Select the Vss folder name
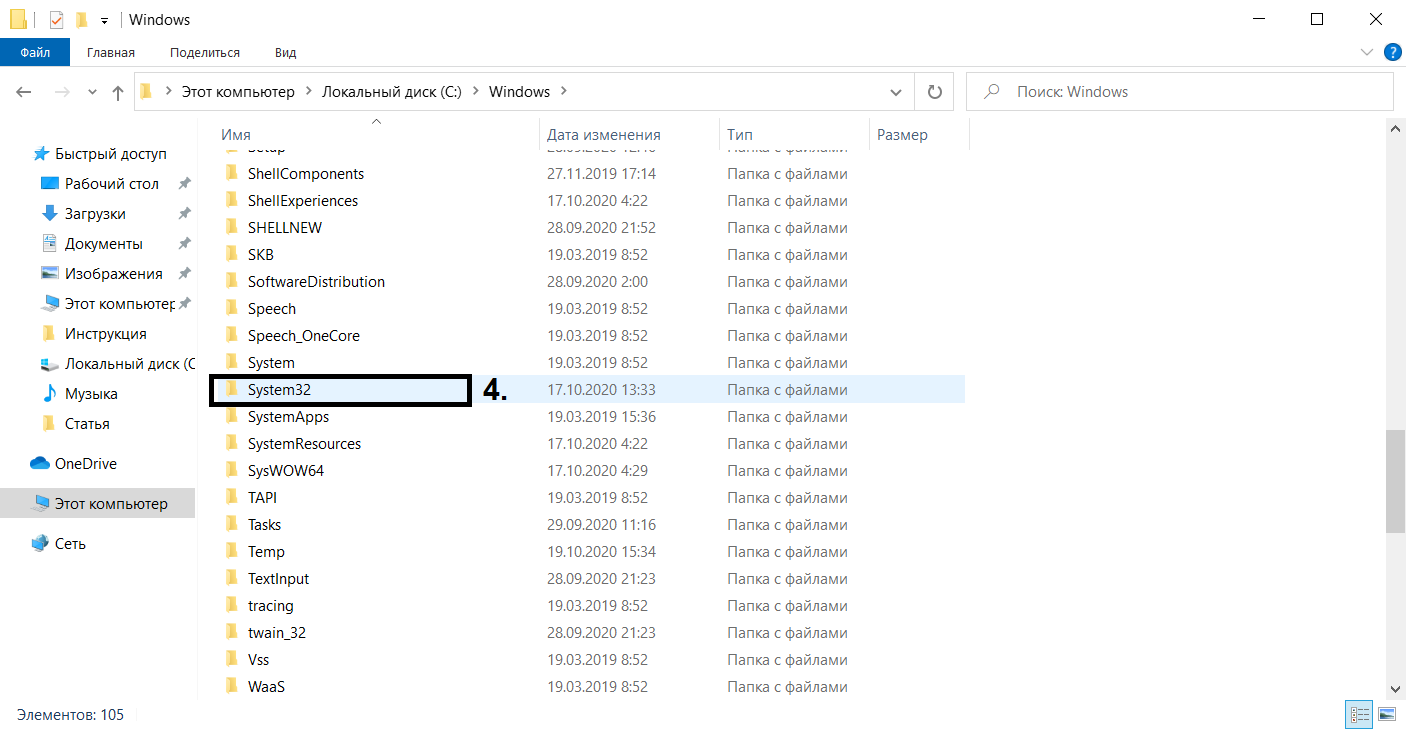 click(258, 660)
